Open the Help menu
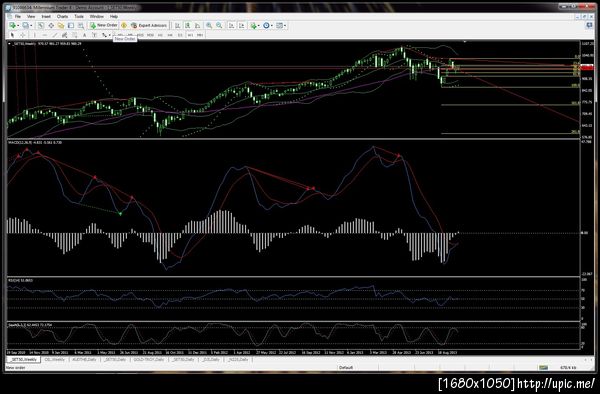 point(114,16)
